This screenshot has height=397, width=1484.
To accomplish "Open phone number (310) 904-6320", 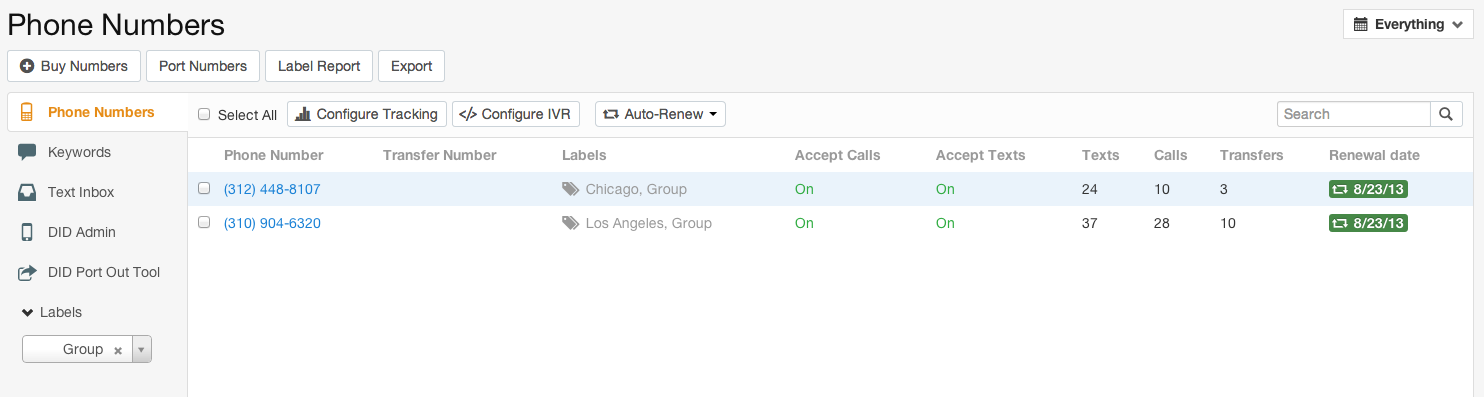I will 272,223.
